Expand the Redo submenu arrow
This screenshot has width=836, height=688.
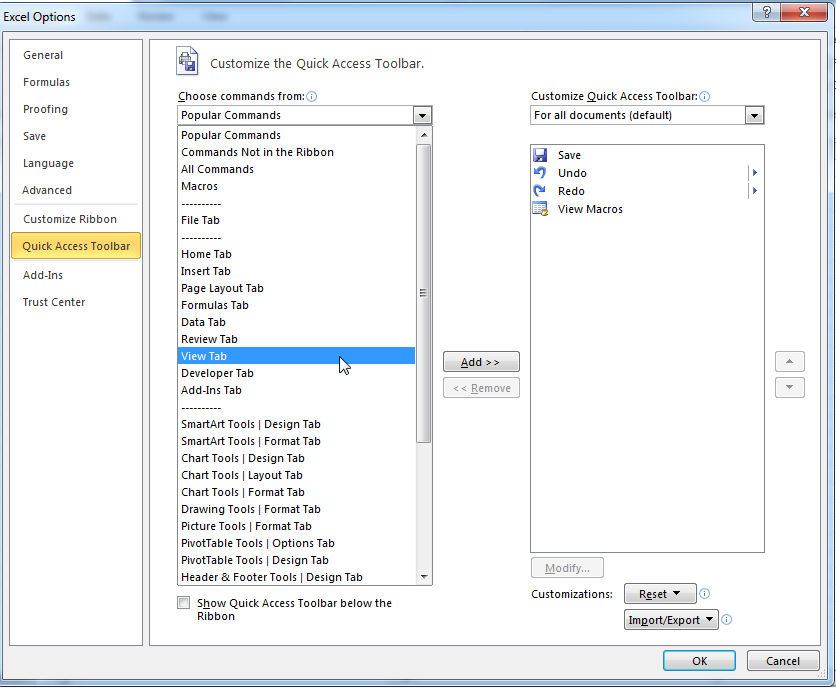tap(755, 191)
